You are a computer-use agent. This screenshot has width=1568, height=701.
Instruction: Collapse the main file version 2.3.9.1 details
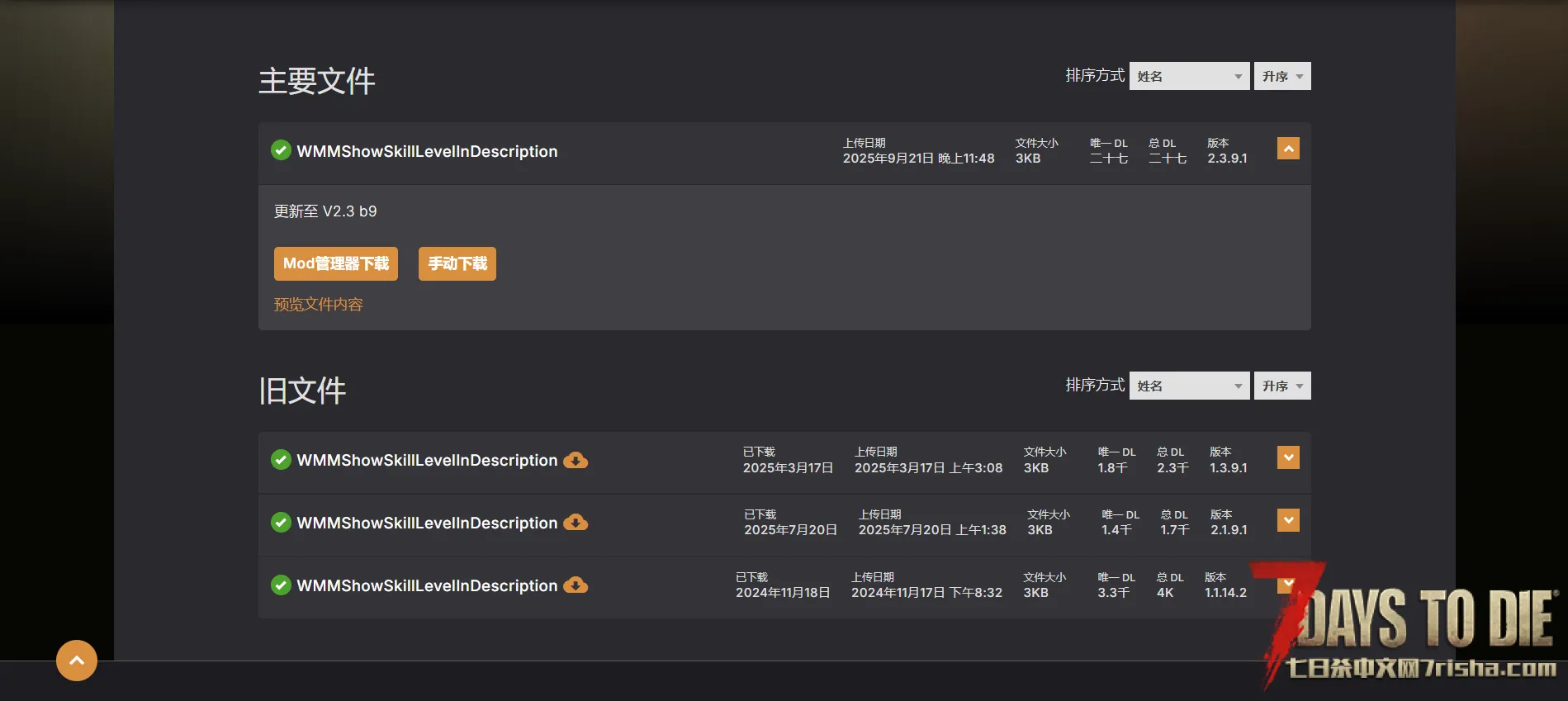[x=1288, y=149]
